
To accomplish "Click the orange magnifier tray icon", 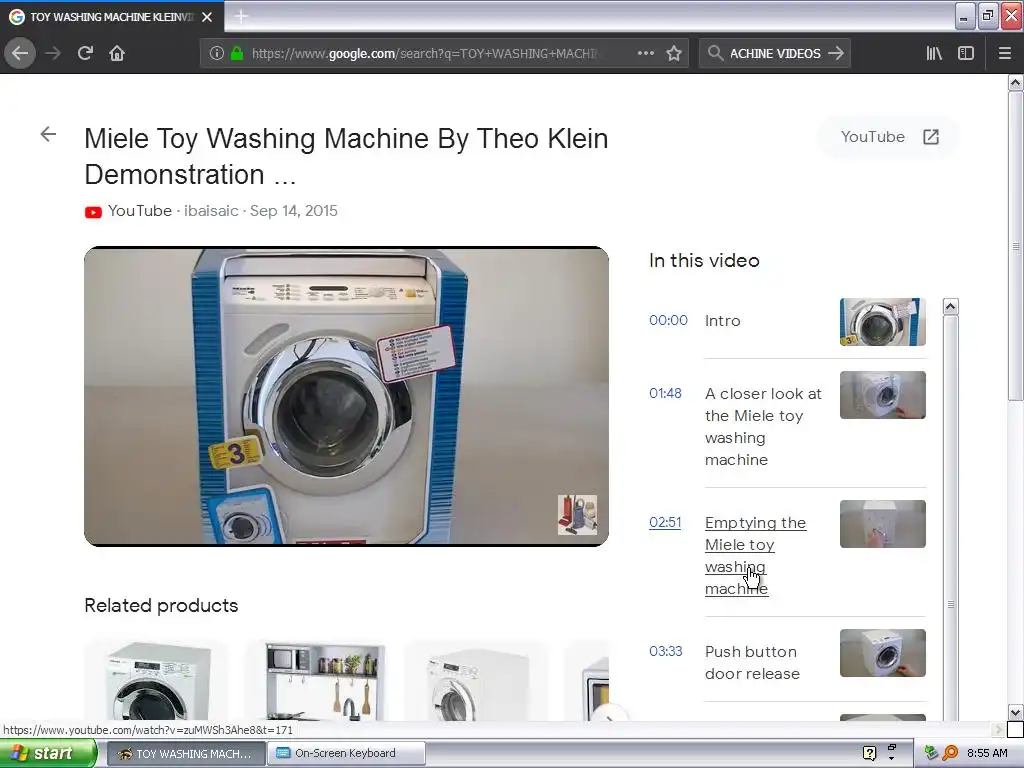I will tap(950, 753).
